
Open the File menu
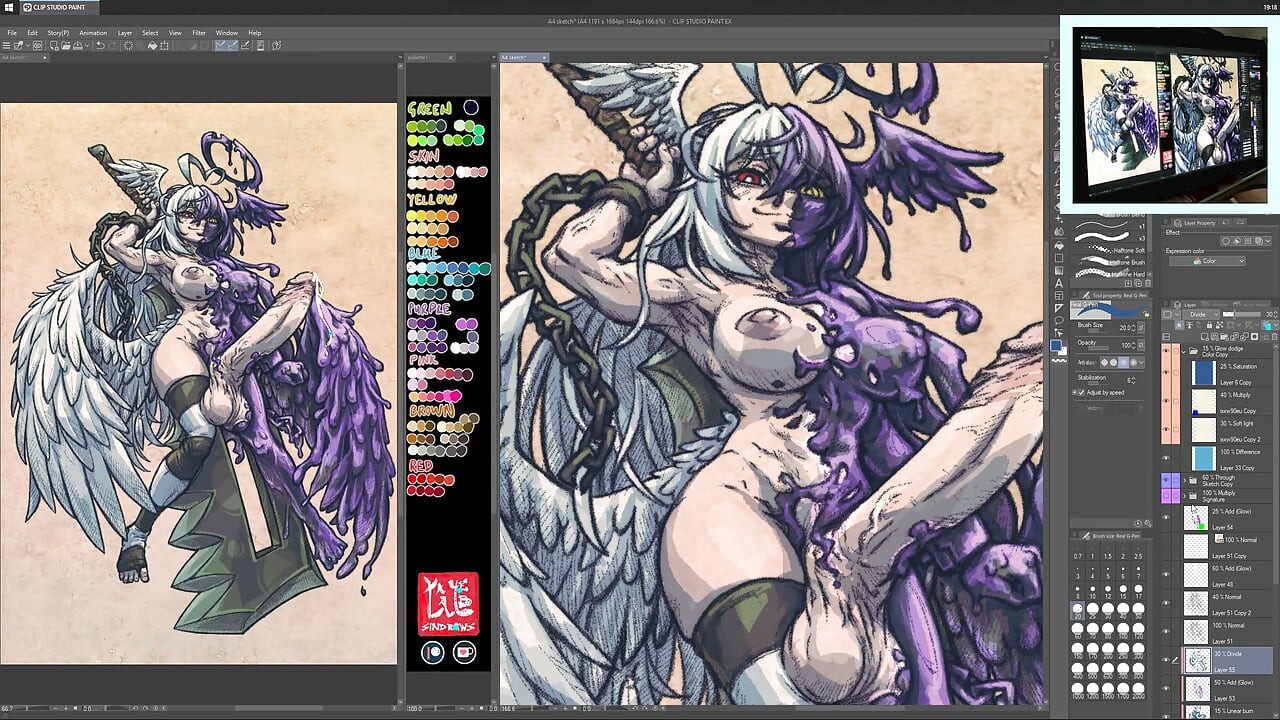click(12, 33)
